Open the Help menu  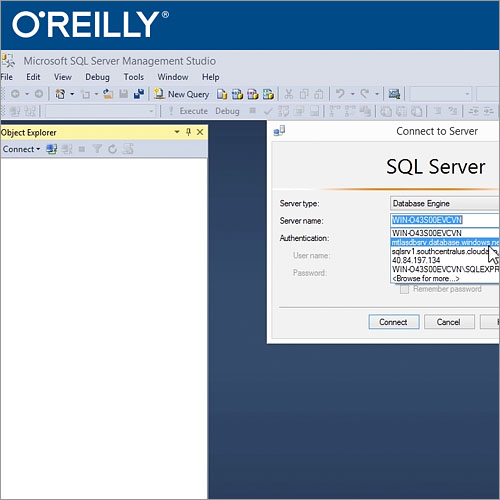(211, 77)
